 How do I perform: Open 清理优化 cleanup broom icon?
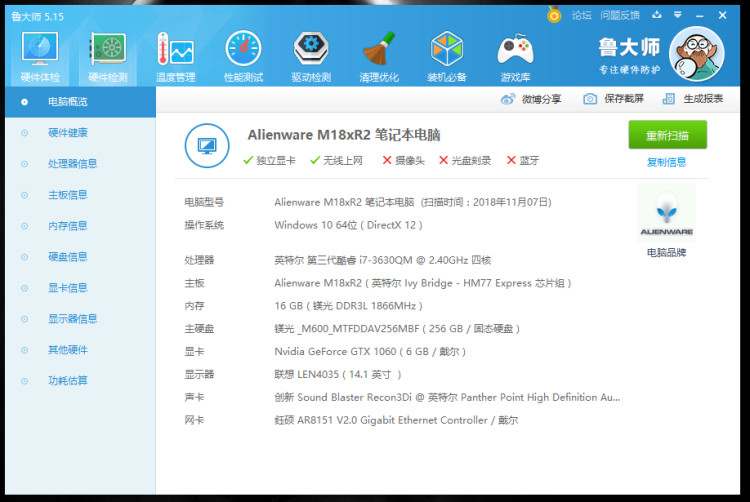pyautogui.click(x=379, y=56)
